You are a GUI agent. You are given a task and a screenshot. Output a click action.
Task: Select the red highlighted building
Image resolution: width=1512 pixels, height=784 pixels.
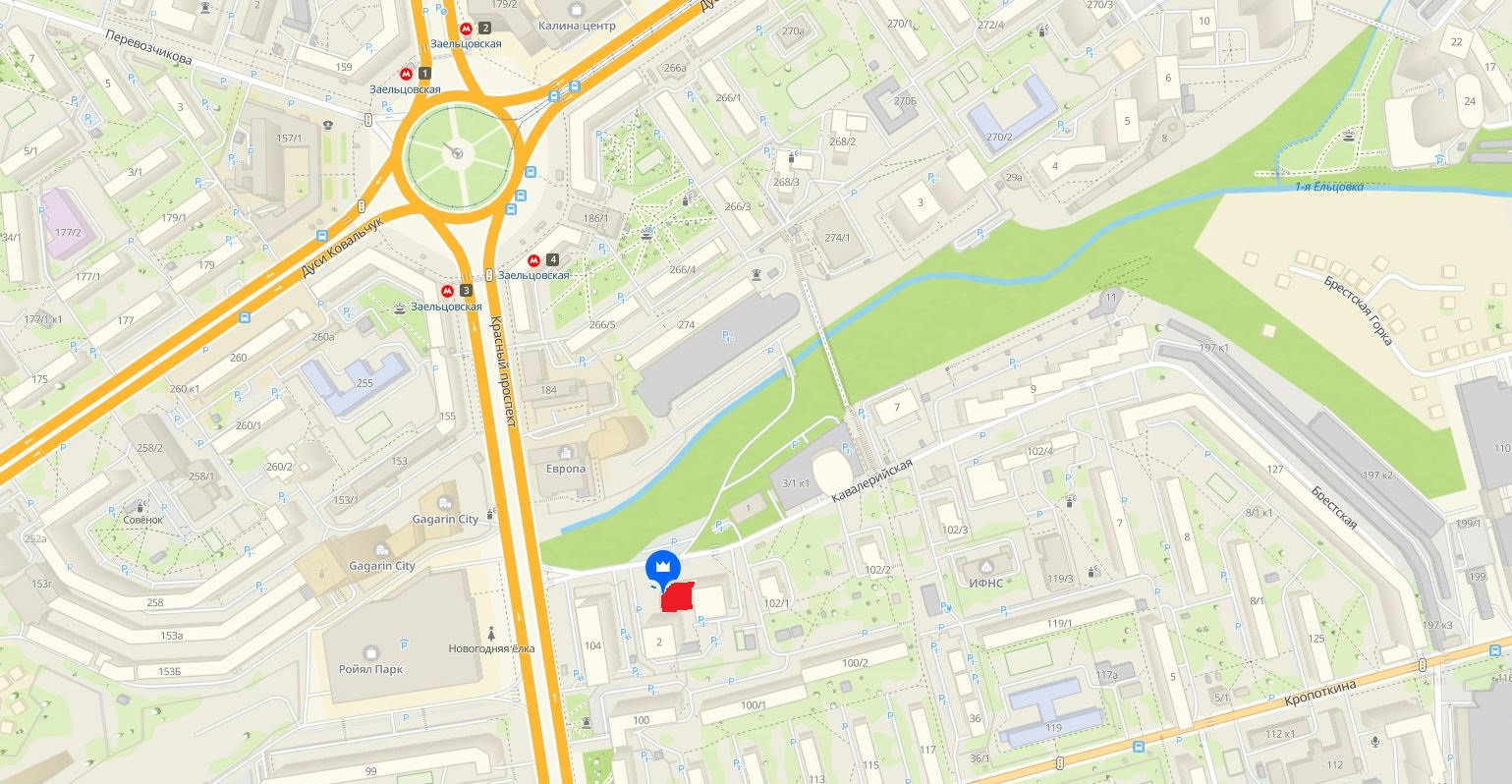[678, 597]
